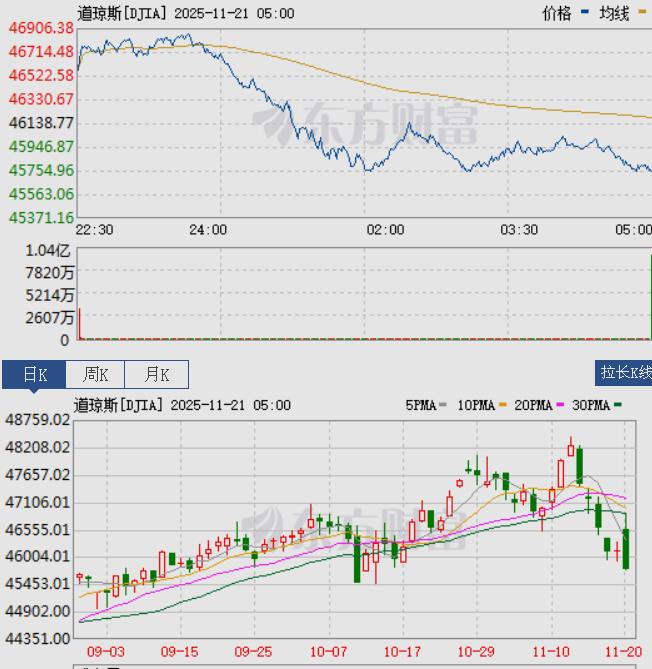Click the blue 价格 legend marker

(585, 12)
